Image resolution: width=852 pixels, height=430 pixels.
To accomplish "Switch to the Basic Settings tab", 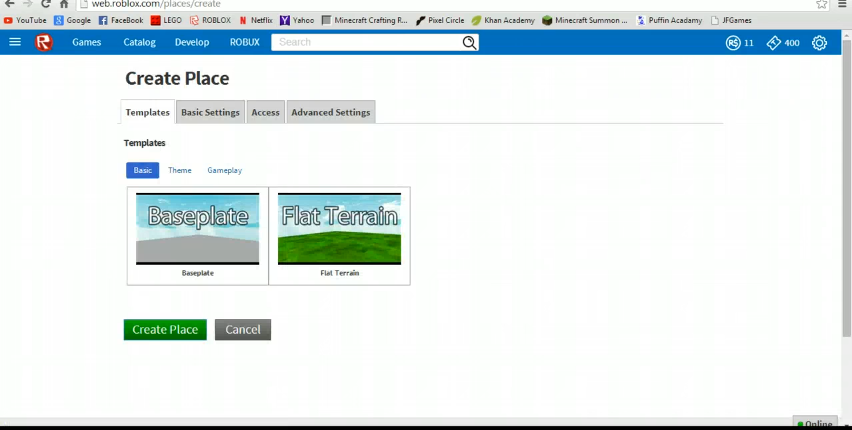I will 210,112.
